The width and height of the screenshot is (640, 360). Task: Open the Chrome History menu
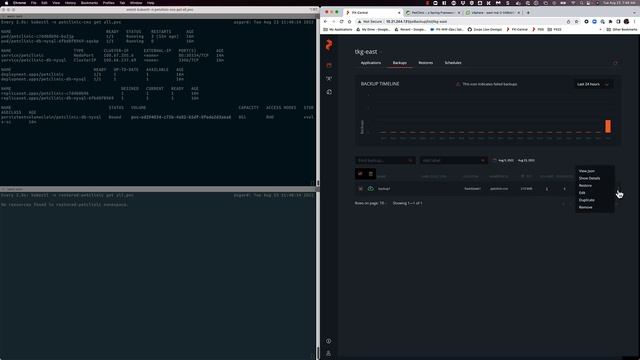tap(70, 3)
